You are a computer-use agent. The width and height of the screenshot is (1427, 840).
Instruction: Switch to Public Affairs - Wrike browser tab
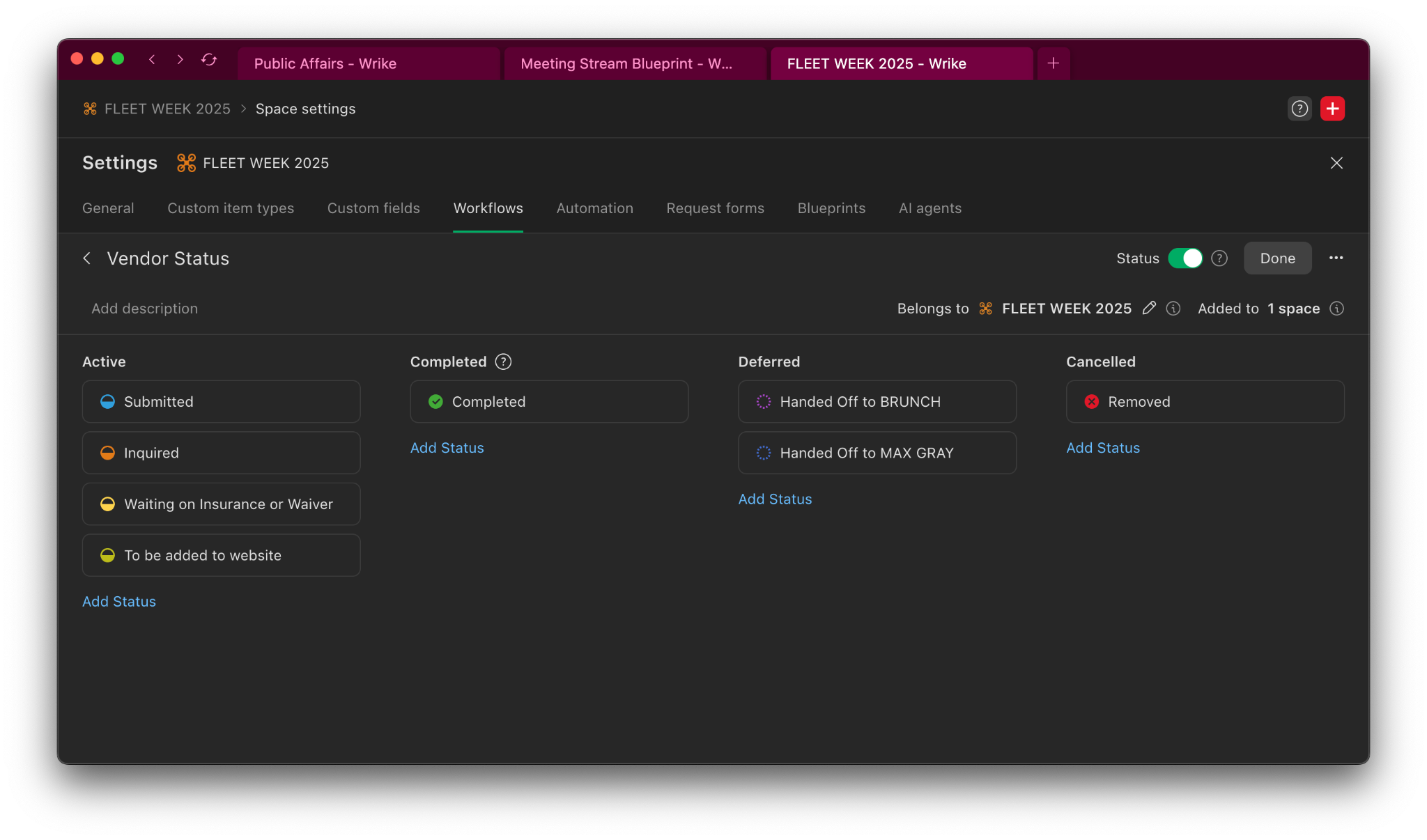point(369,63)
